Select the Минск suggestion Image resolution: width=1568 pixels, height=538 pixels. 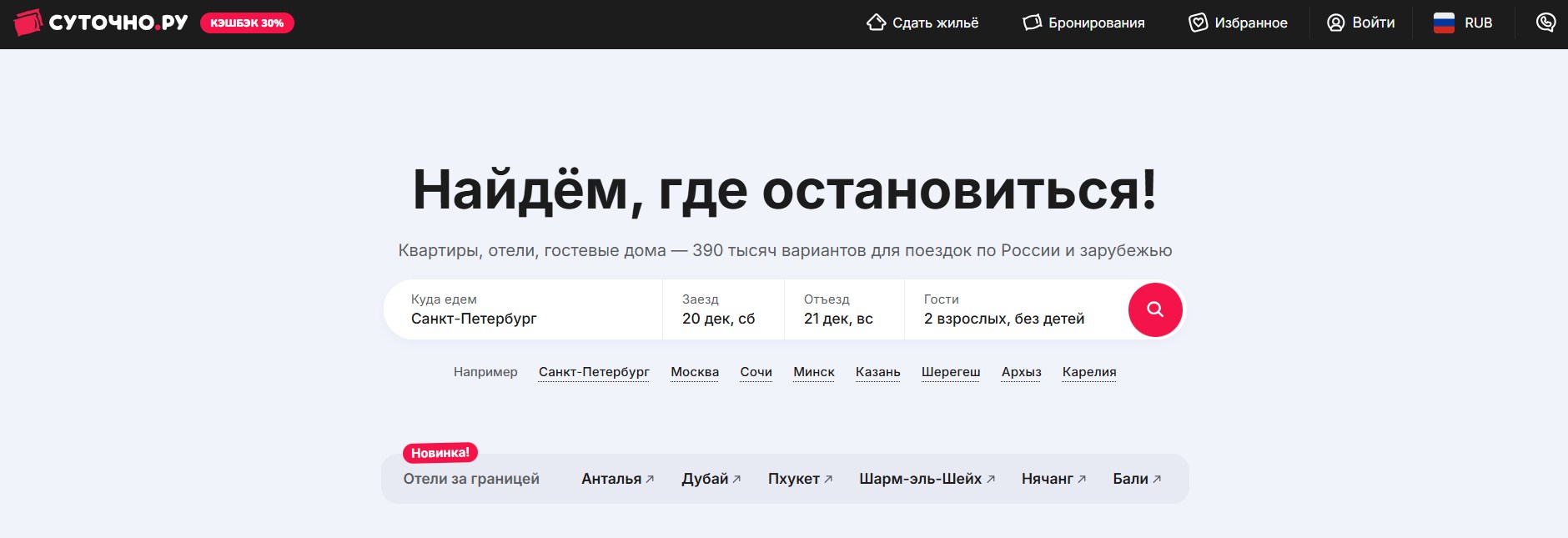tap(814, 372)
